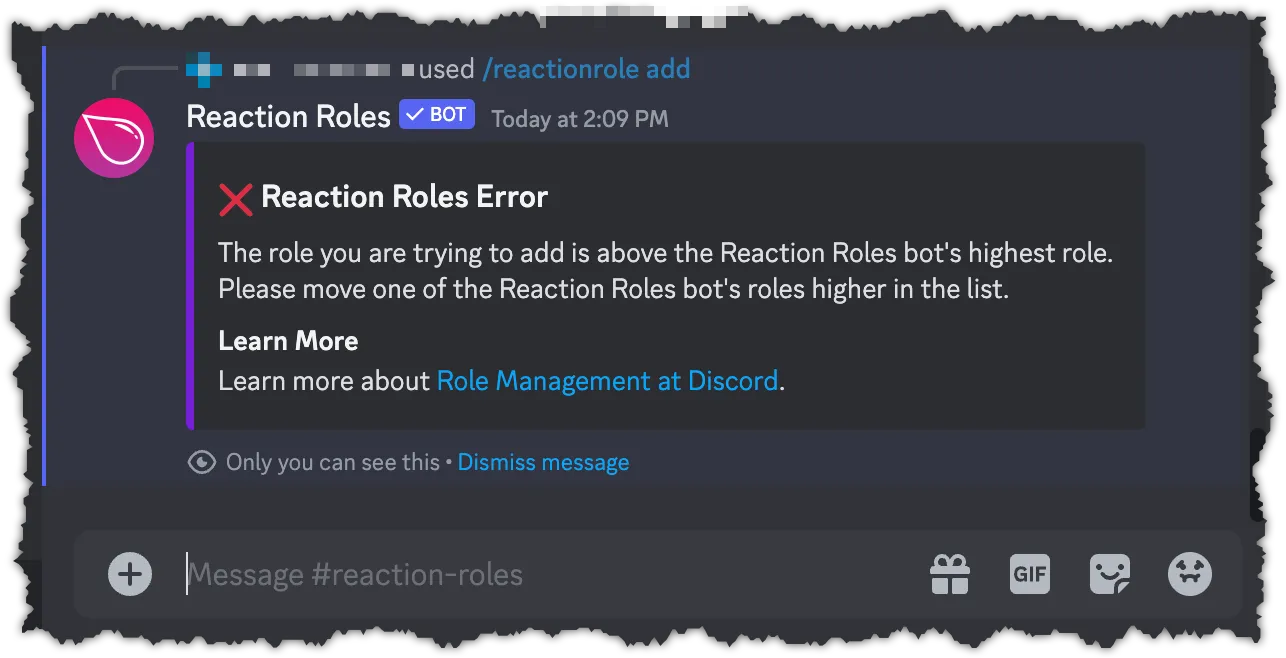Open the sticker picker

click(x=1110, y=574)
